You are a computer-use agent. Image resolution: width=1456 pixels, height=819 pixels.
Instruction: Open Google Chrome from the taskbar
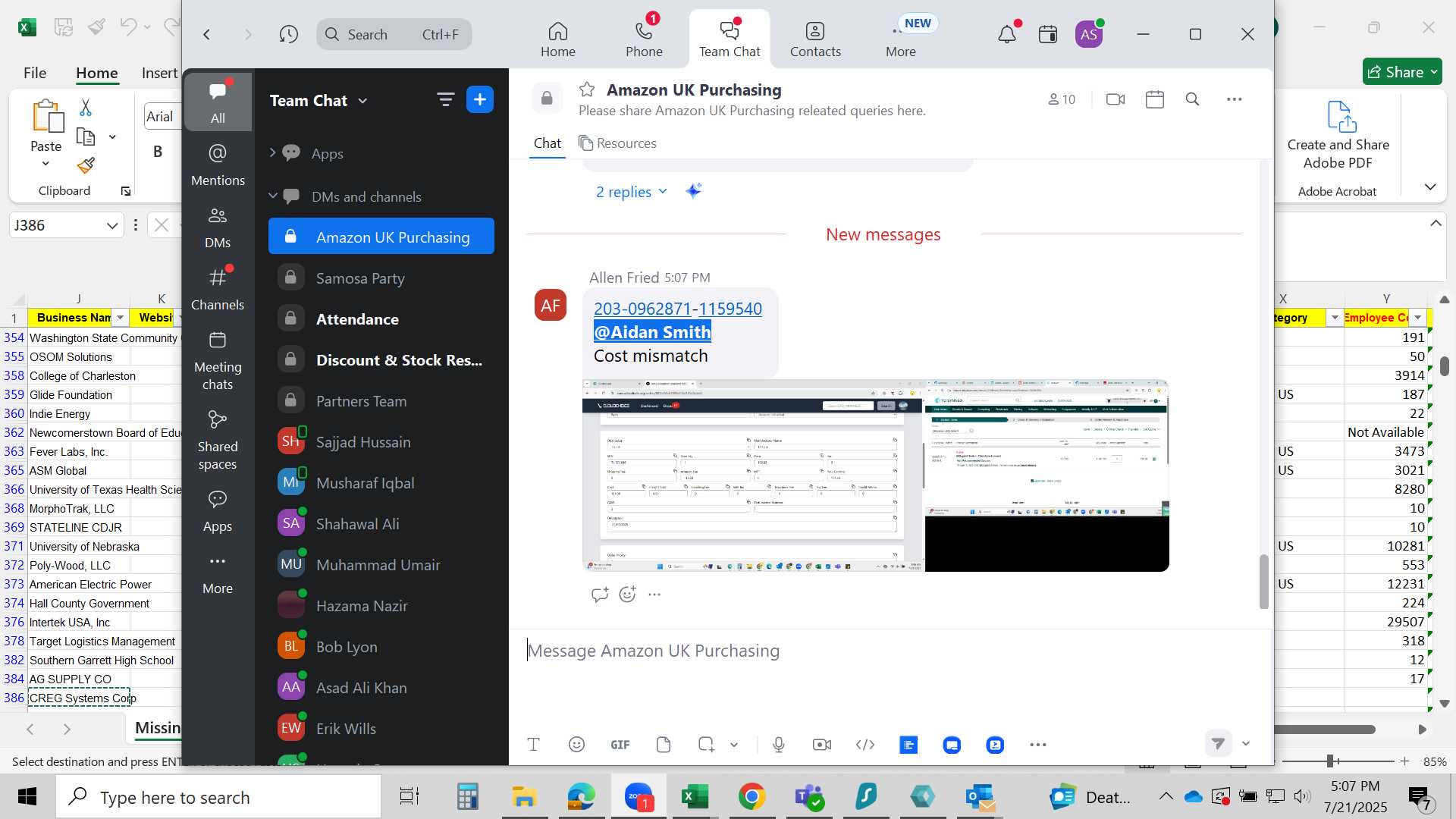pos(752,796)
